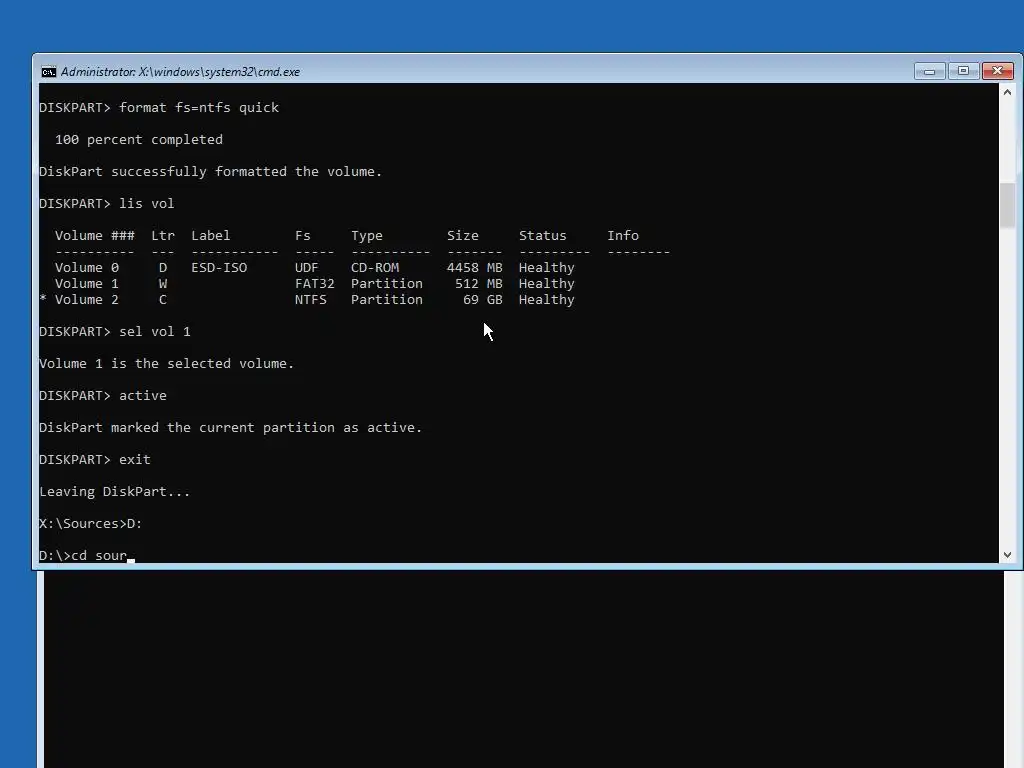Click 'Volume 2' in the volume list

(87, 300)
